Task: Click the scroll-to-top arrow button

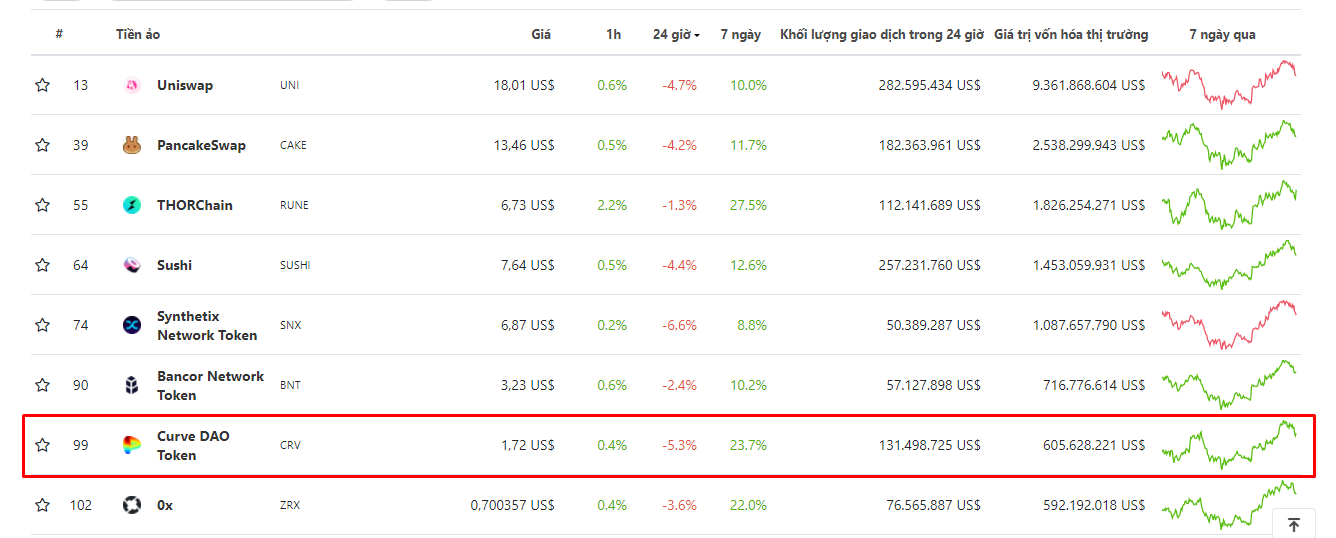Action: pyautogui.click(x=1293, y=524)
